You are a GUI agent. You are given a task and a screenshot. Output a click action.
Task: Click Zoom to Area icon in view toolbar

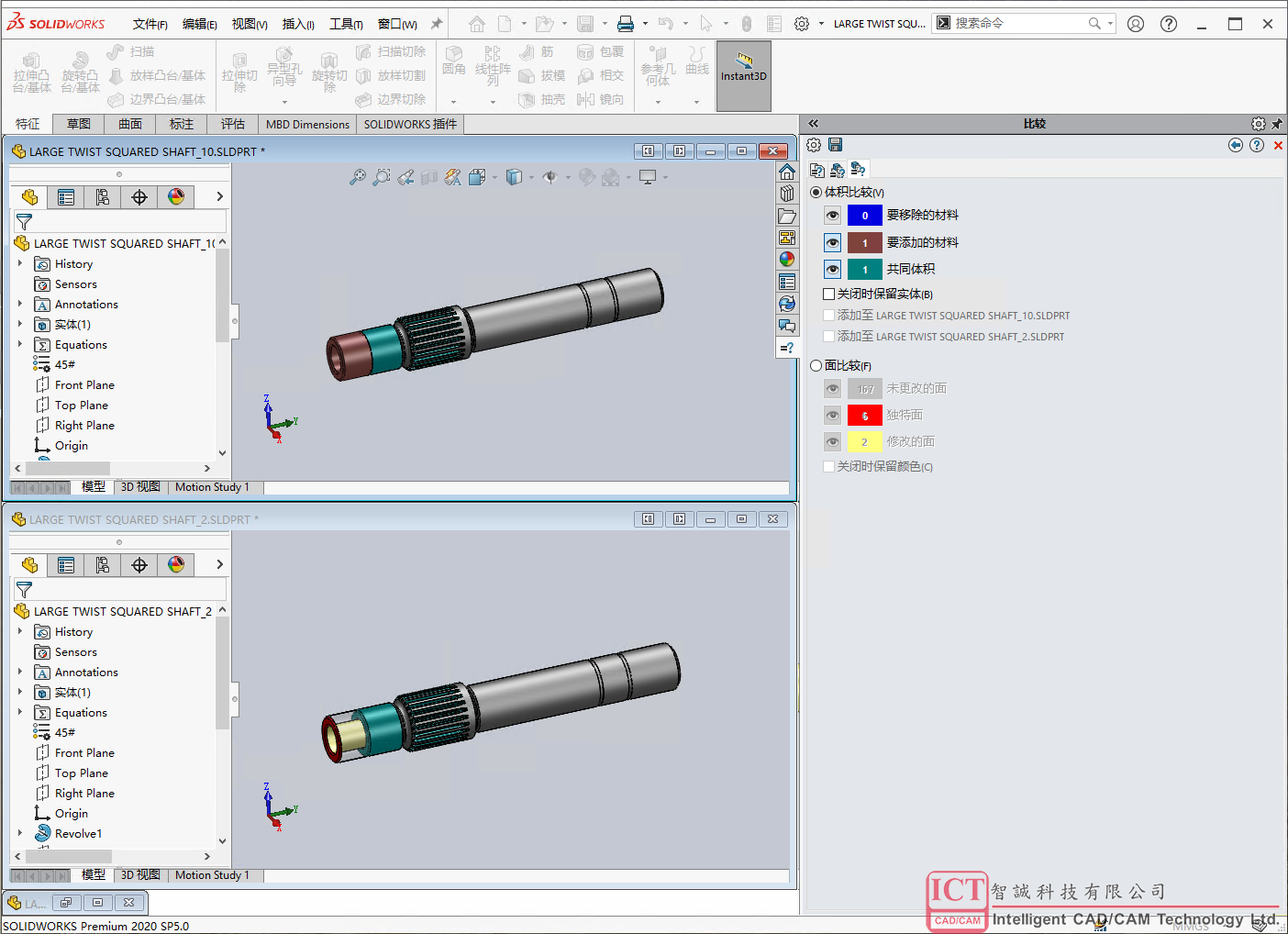pyautogui.click(x=382, y=177)
